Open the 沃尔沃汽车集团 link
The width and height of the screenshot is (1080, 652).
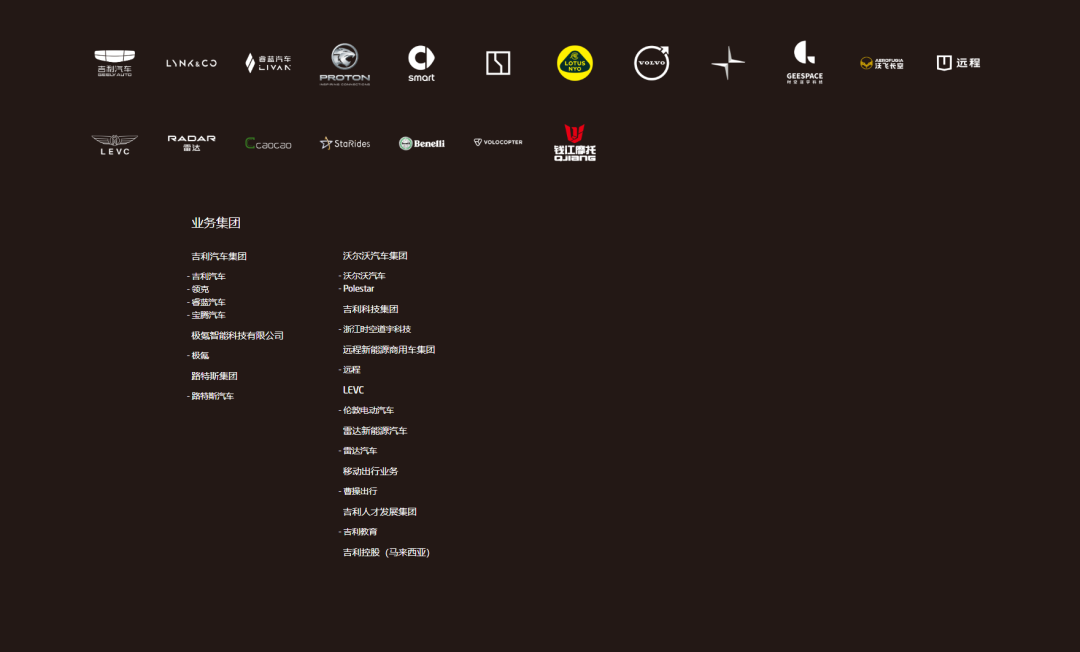375,255
